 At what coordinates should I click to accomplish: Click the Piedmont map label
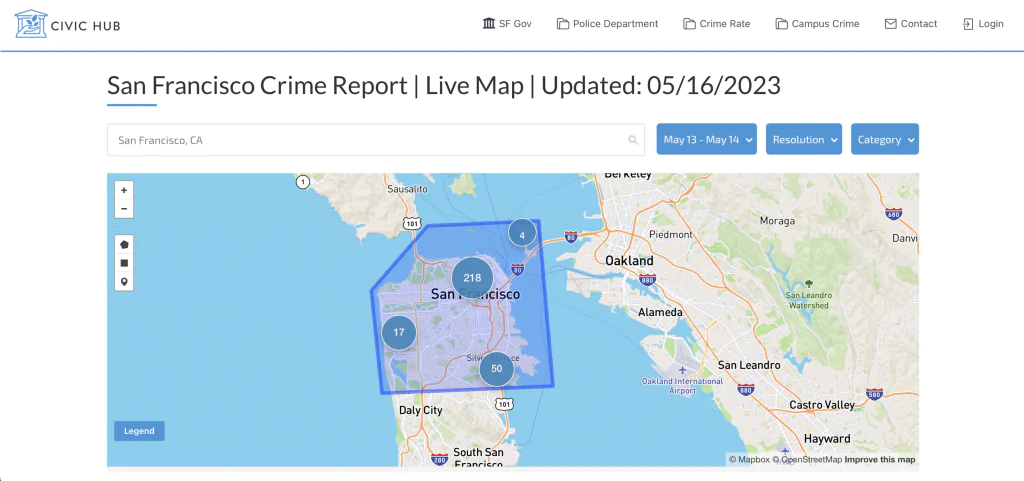point(671,234)
